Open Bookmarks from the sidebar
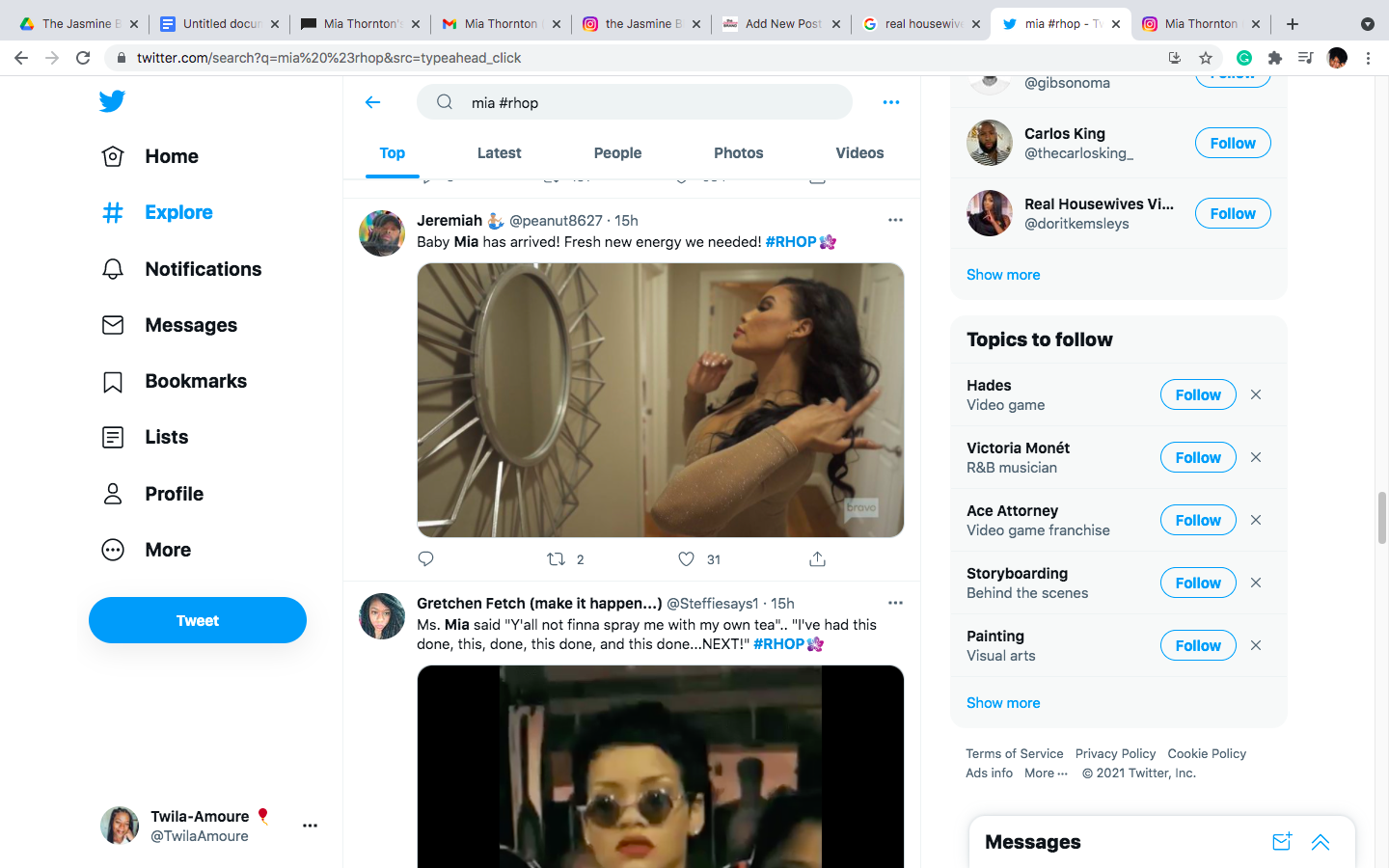The height and width of the screenshot is (868, 1389). pos(174,381)
